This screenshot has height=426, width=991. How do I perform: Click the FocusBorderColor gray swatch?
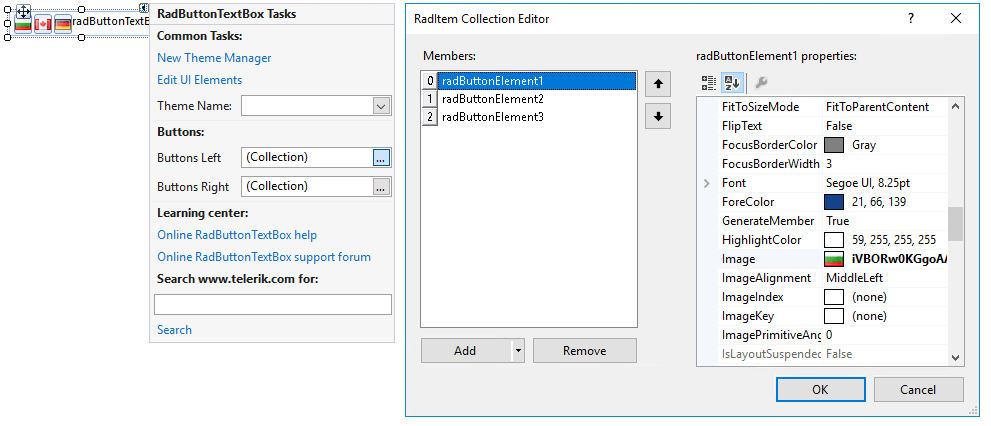pyautogui.click(x=834, y=145)
